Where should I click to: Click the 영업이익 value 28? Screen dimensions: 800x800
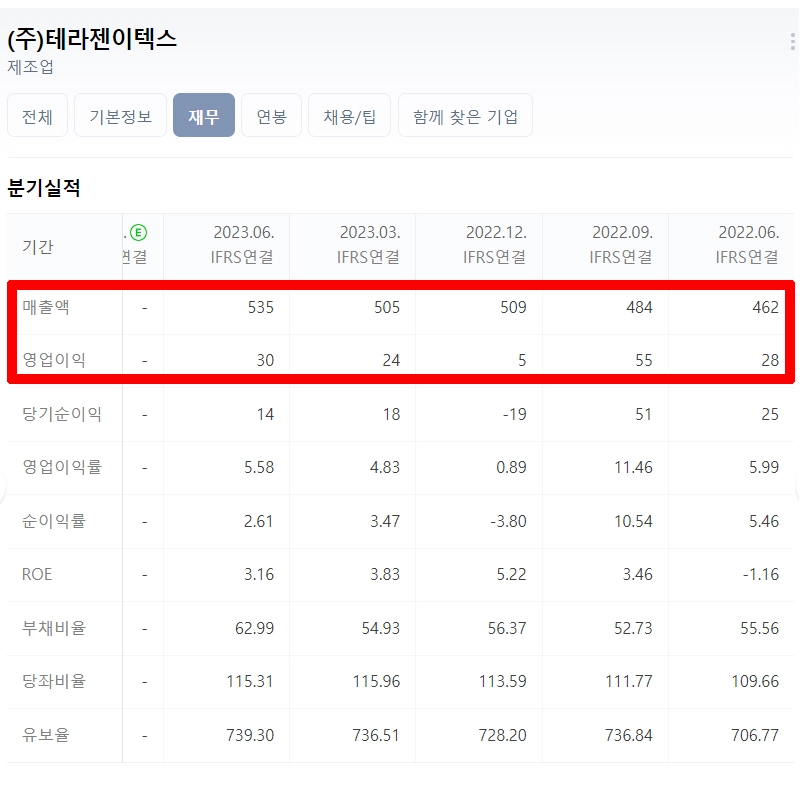(x=770, y=360)
